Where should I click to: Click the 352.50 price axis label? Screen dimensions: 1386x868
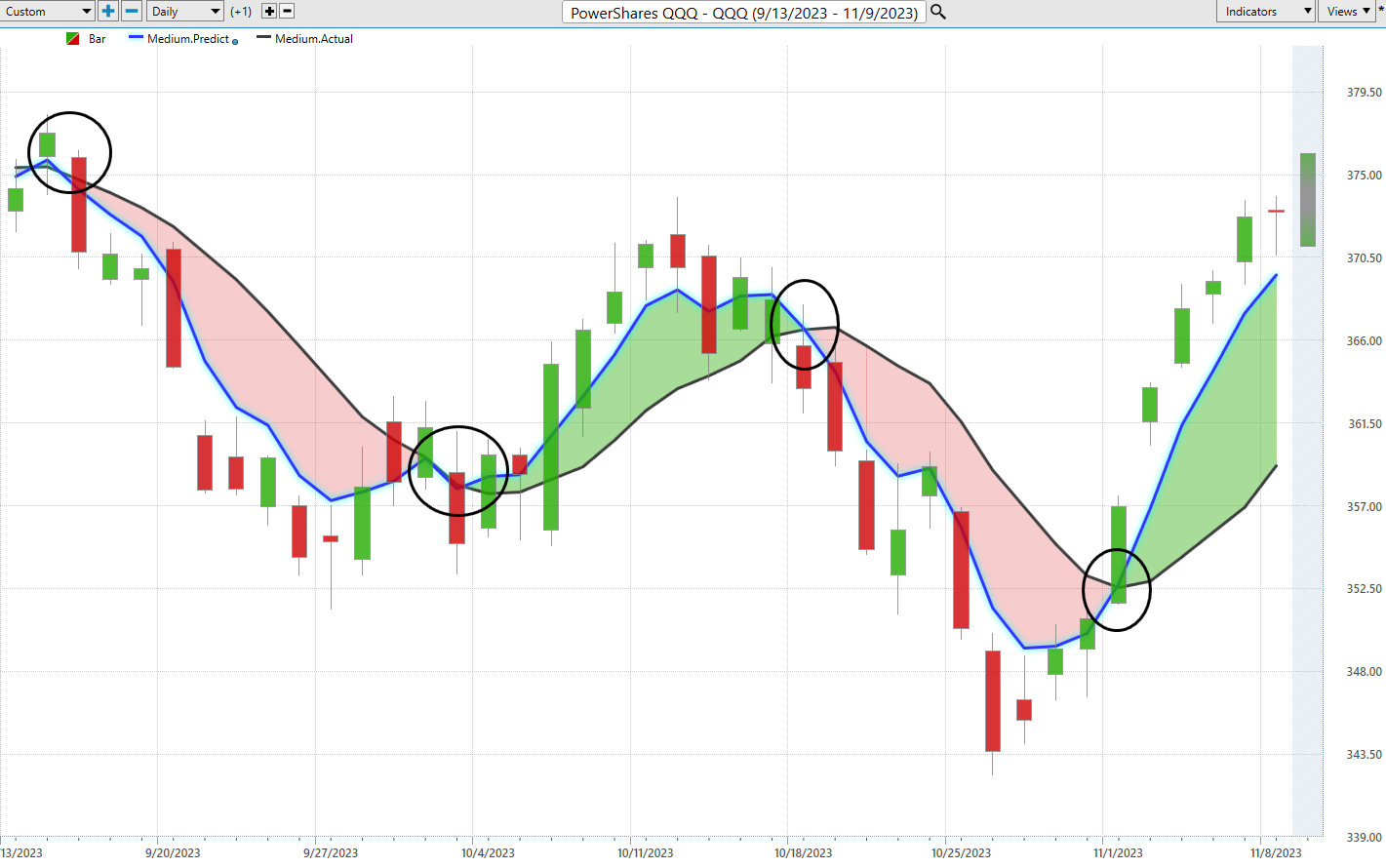pos(1364,589)
